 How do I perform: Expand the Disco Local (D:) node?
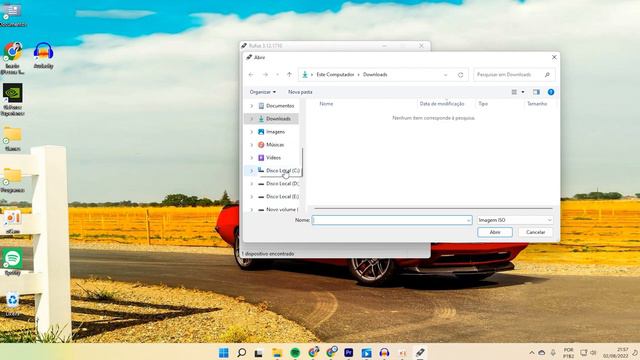(251, 184)
